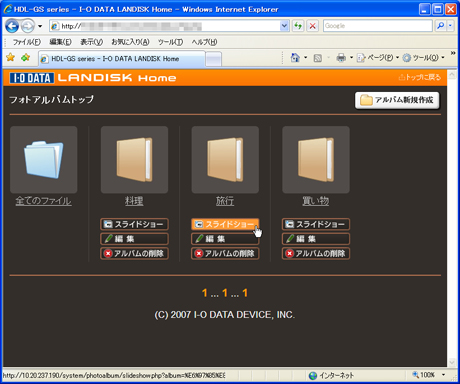Viewport: 460px width, 384px height.
Task: Click the Home icon in IE toolbar
Action: click(x=295, y=58)
